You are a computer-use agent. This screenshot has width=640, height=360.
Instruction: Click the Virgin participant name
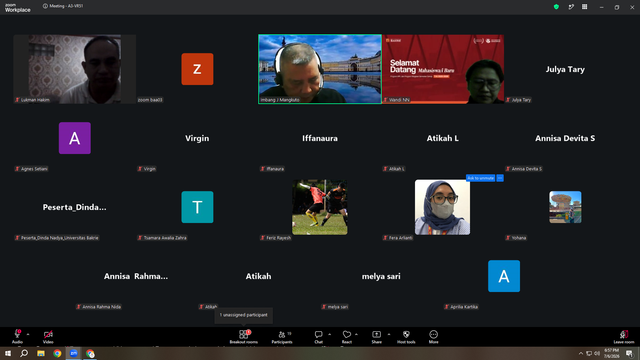(197, 138)
